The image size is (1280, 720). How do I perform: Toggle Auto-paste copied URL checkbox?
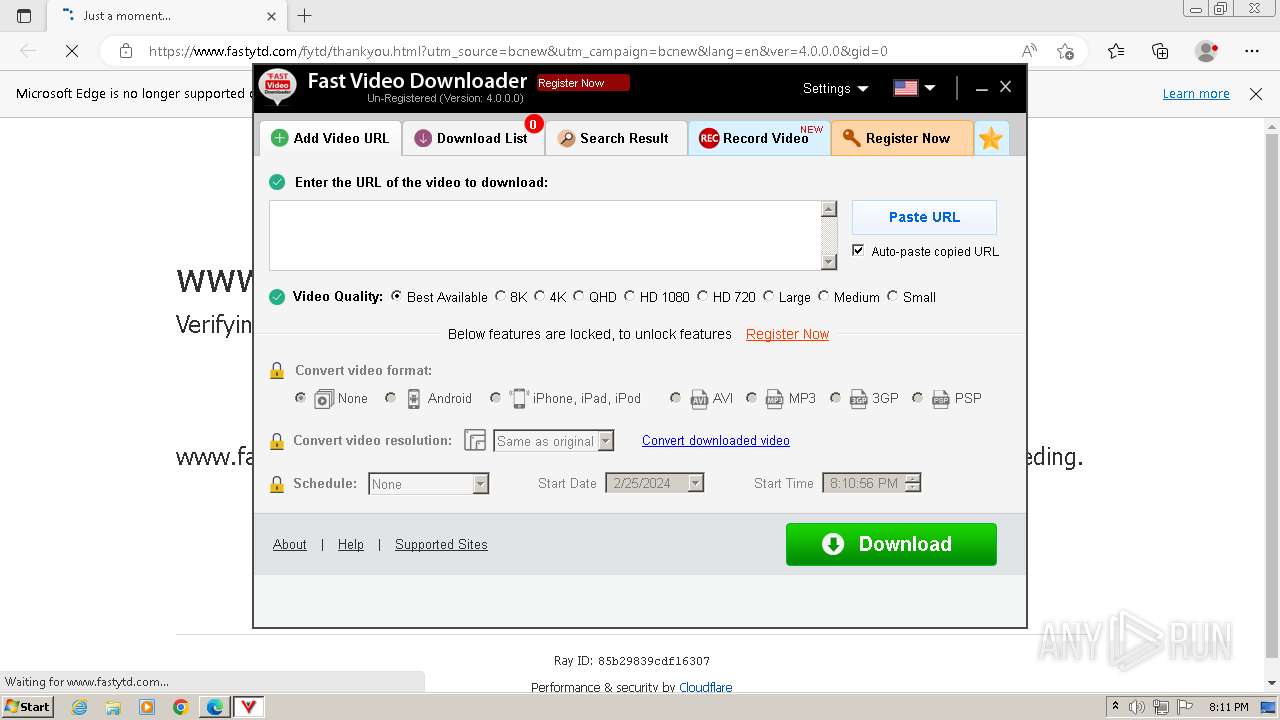(858, 251)
